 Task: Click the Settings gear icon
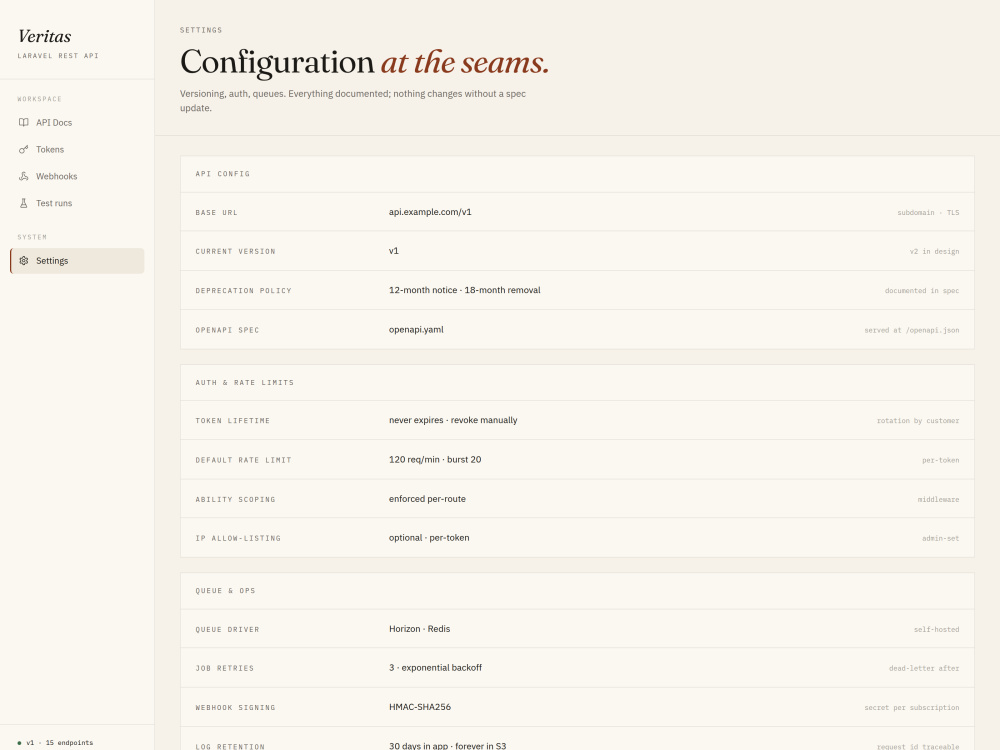(x=24, y=261)
